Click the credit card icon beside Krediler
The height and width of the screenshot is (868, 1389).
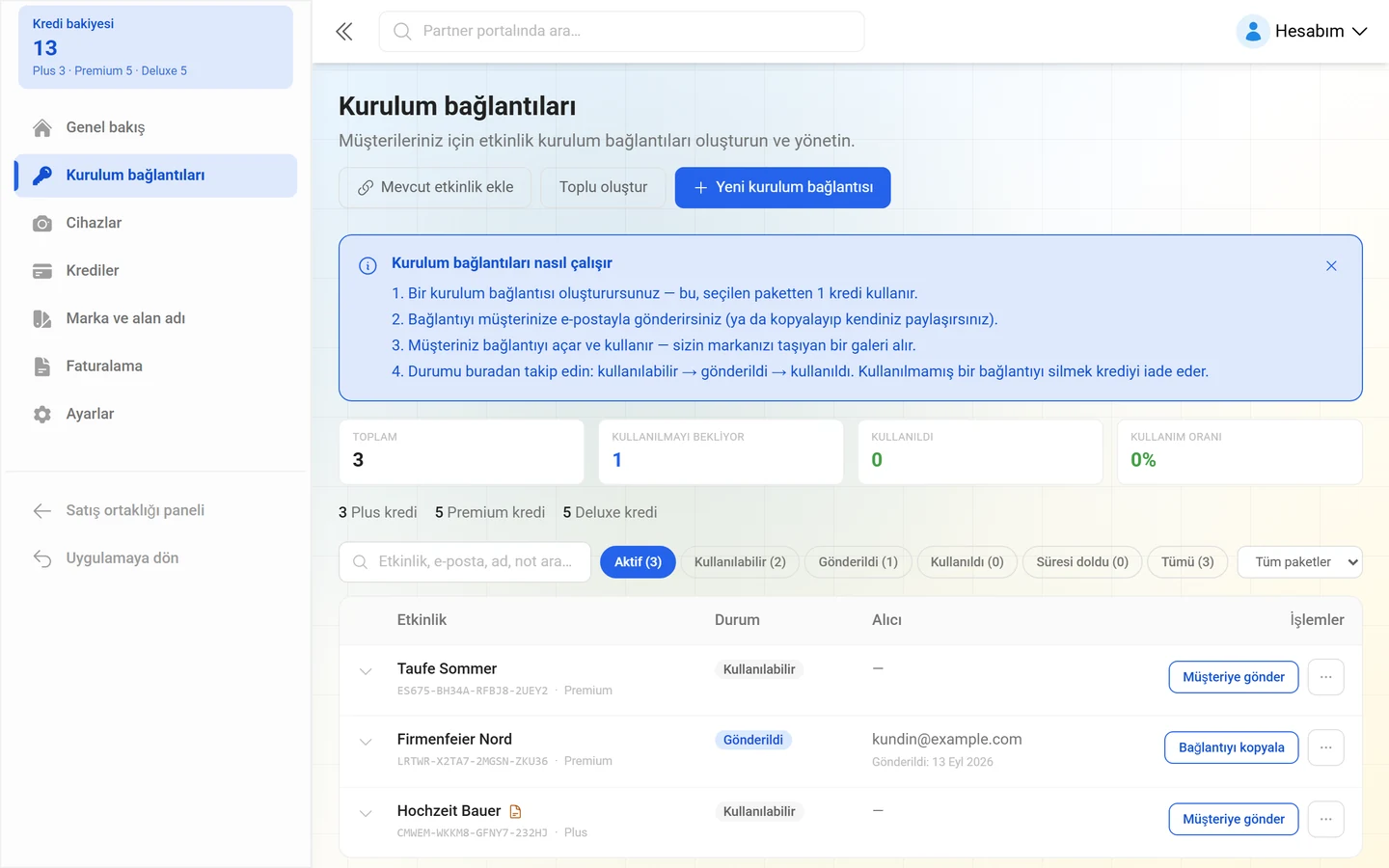pyautogui.click(x=42, y=271)
